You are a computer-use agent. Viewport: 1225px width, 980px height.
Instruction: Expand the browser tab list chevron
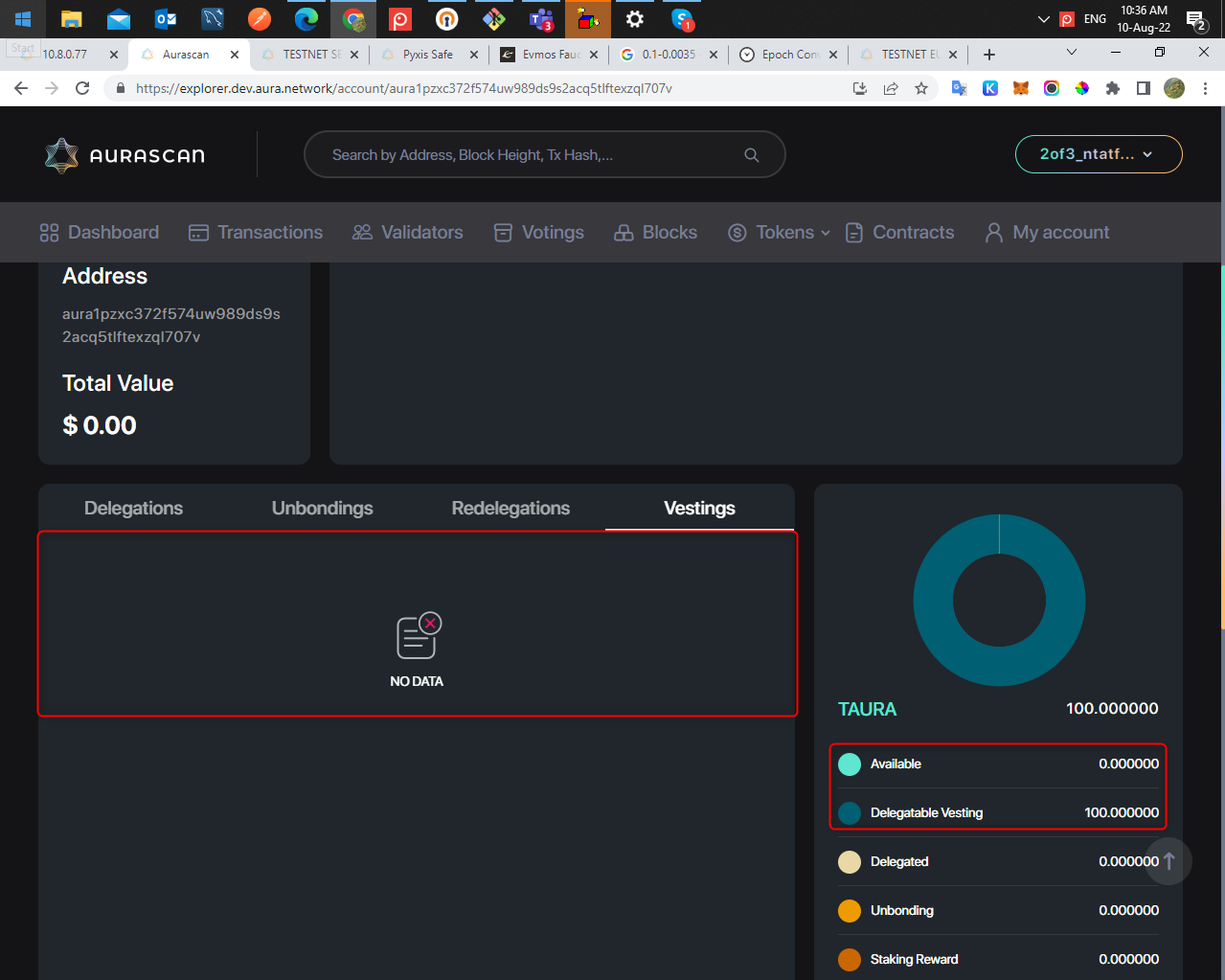click(1071, 54)
